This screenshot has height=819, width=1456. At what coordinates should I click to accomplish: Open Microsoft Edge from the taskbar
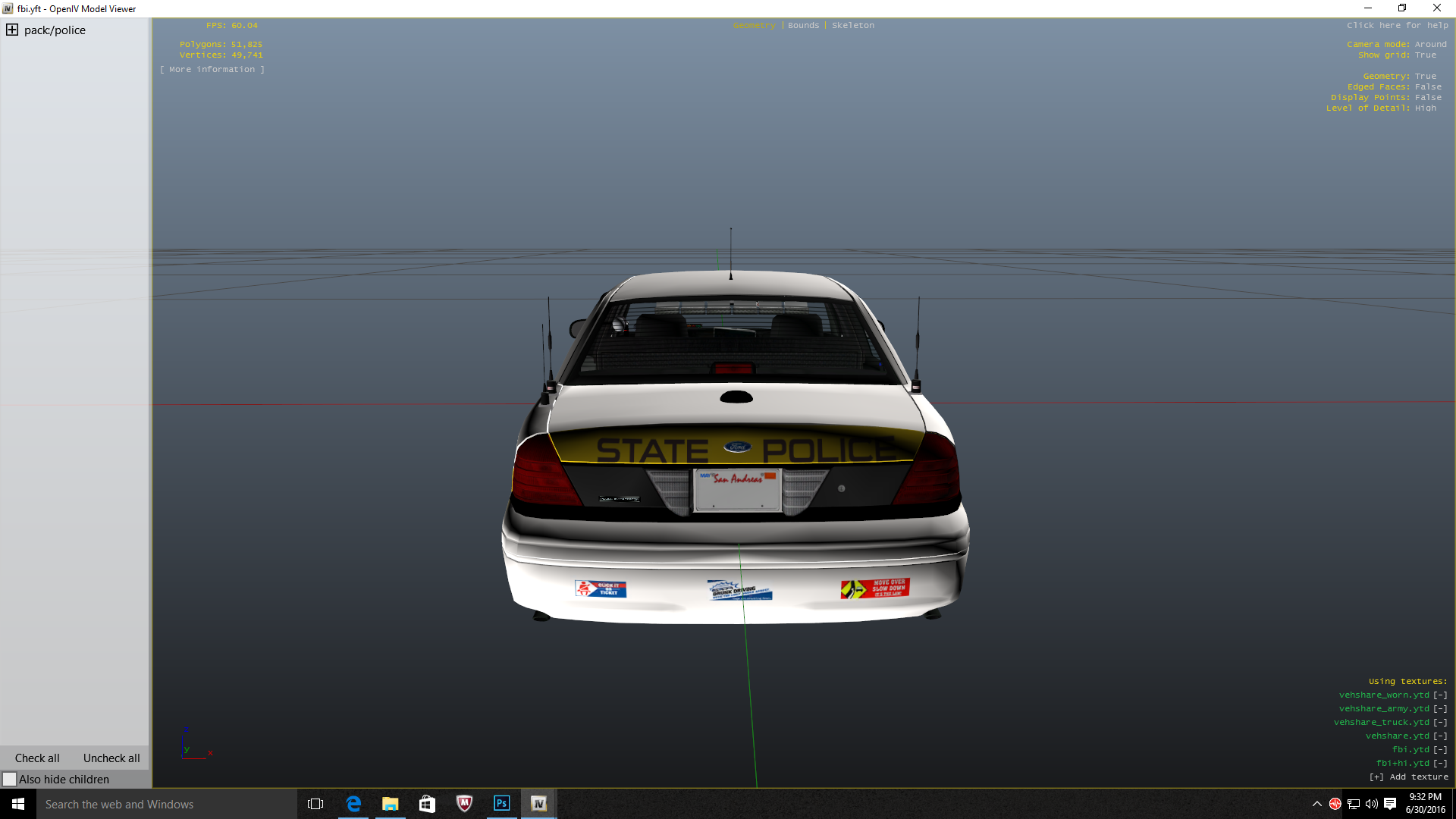353,804
